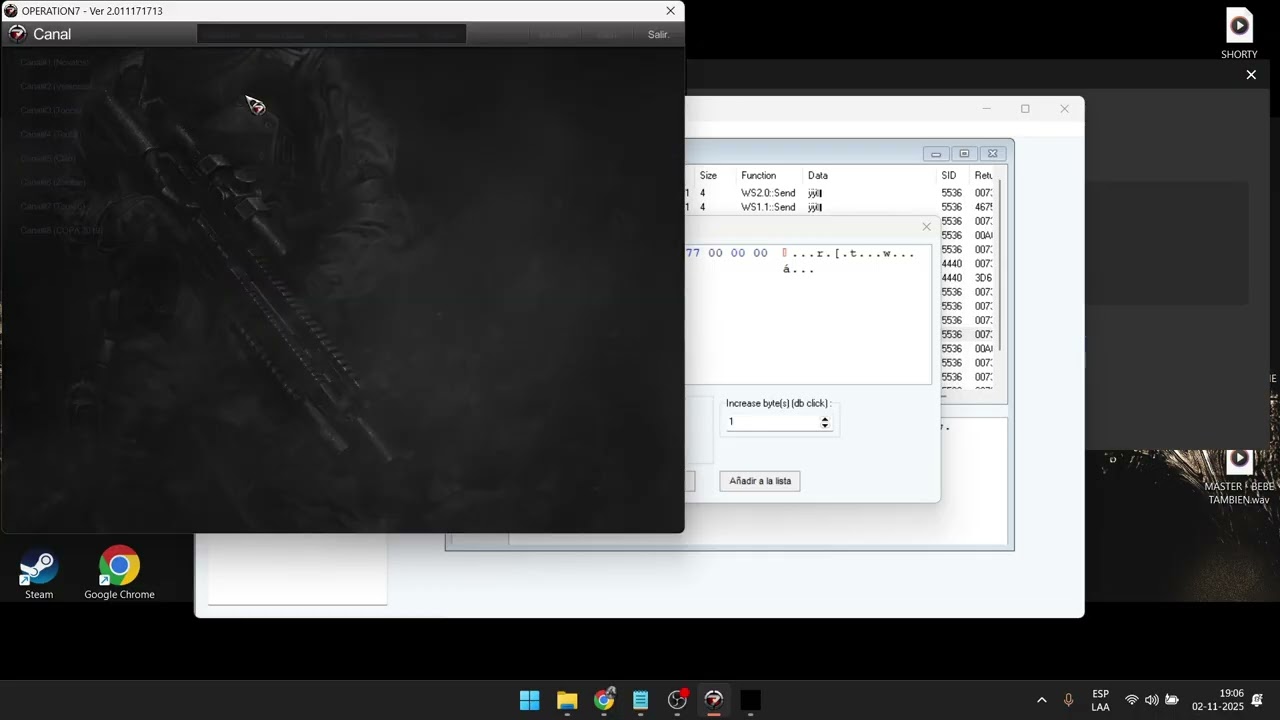Select the WS2.0::Send packet row
Screen dimensions: 1280x720
click(840, 193)
